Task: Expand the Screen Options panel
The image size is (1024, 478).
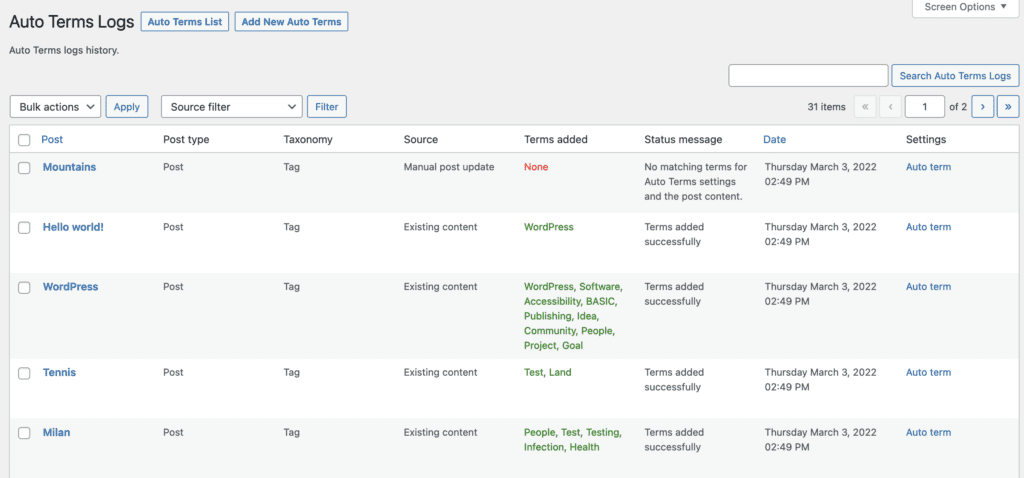Action: [x=963, y=7]
